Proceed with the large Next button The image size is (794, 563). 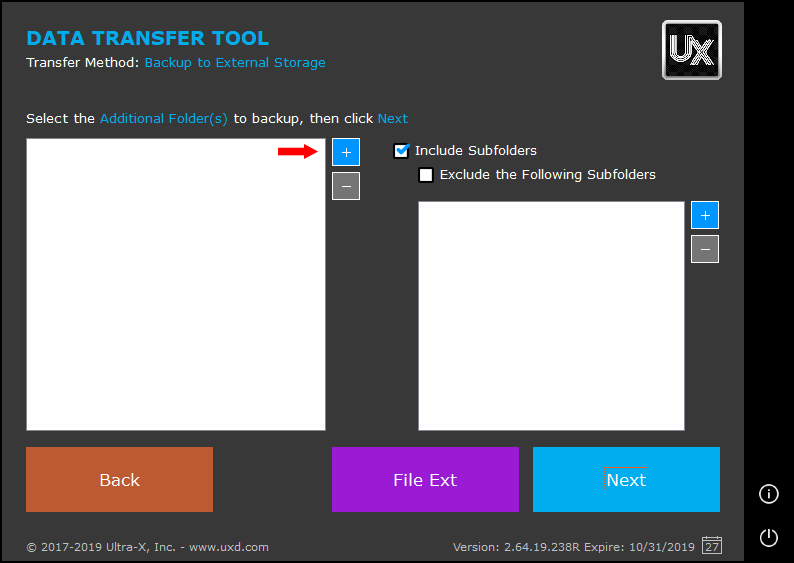click(626, 480)
